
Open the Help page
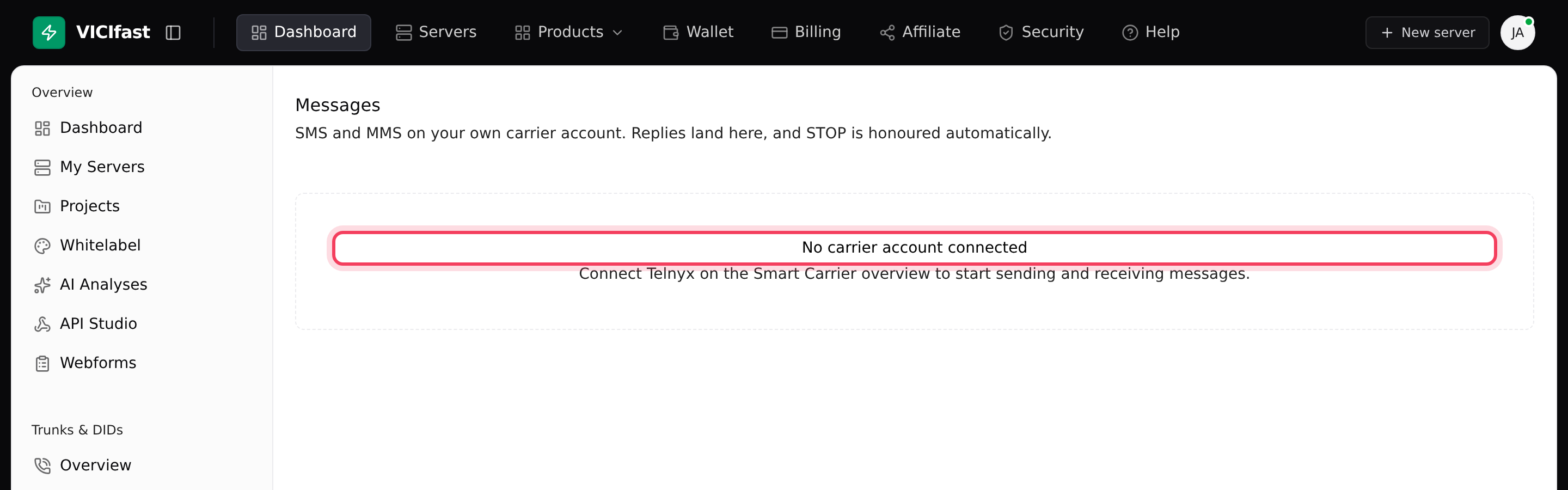click(1150, 32)
